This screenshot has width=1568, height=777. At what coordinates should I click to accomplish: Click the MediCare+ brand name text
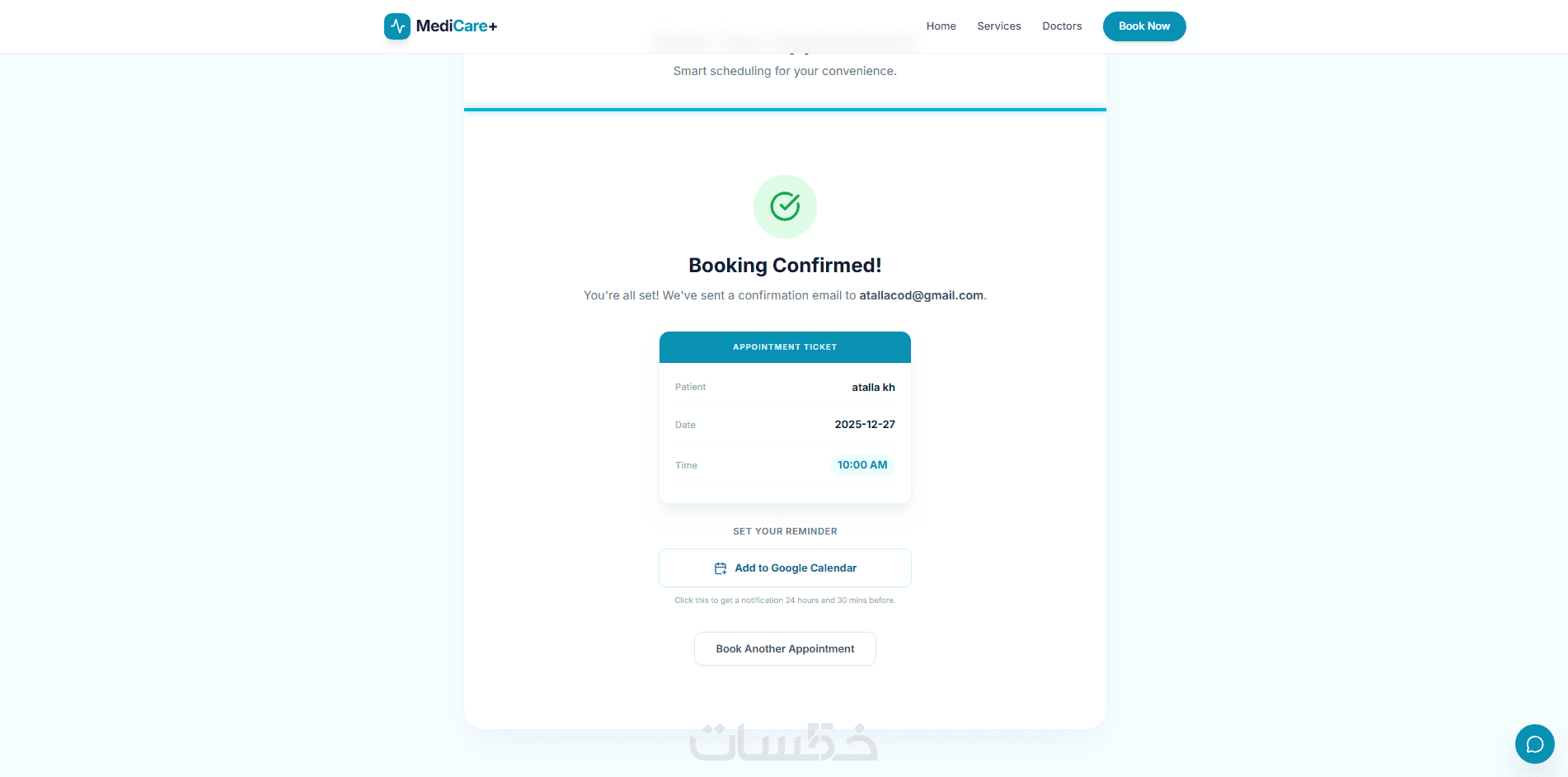click(457, 26)
